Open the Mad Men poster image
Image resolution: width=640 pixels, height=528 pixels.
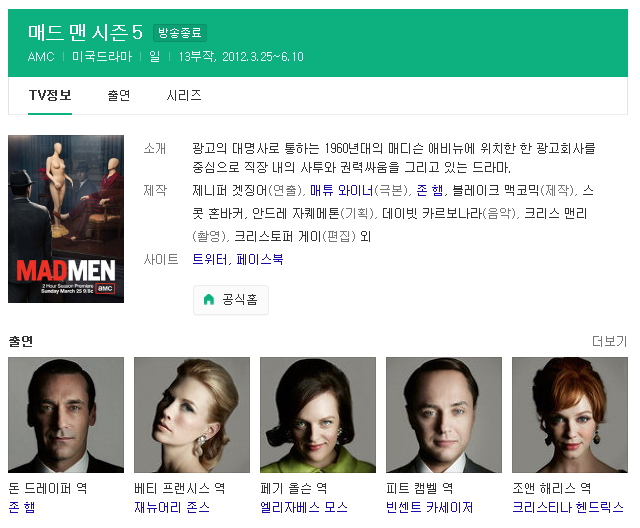[66, 219]
